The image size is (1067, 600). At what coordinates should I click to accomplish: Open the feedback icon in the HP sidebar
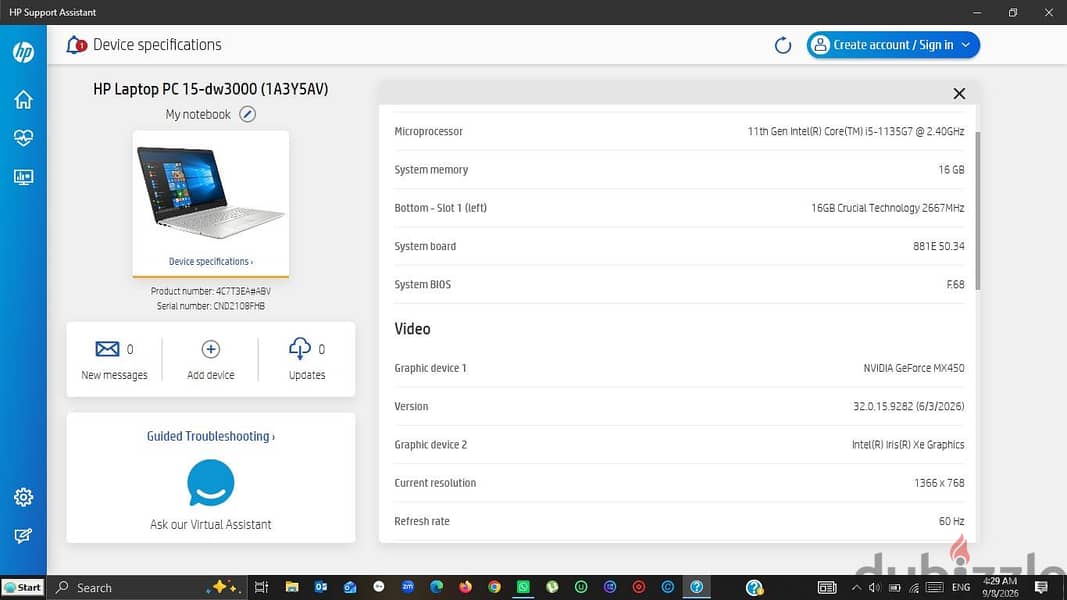[x=23, y=536]
